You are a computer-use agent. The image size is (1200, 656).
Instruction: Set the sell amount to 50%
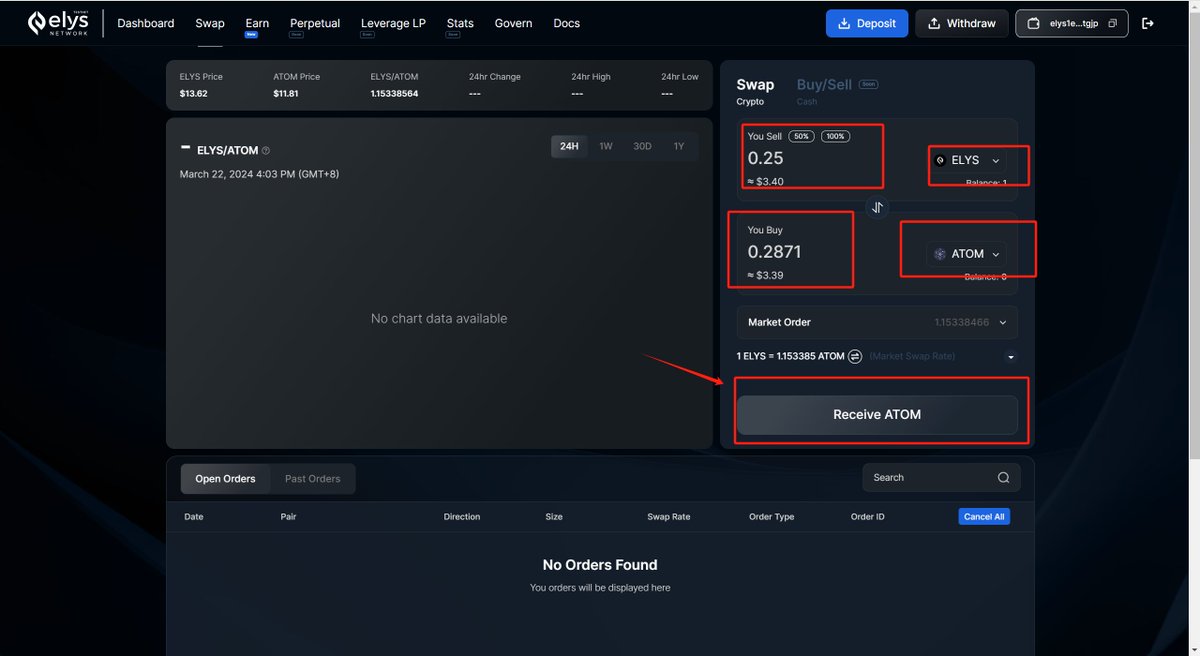click(801, 136)
